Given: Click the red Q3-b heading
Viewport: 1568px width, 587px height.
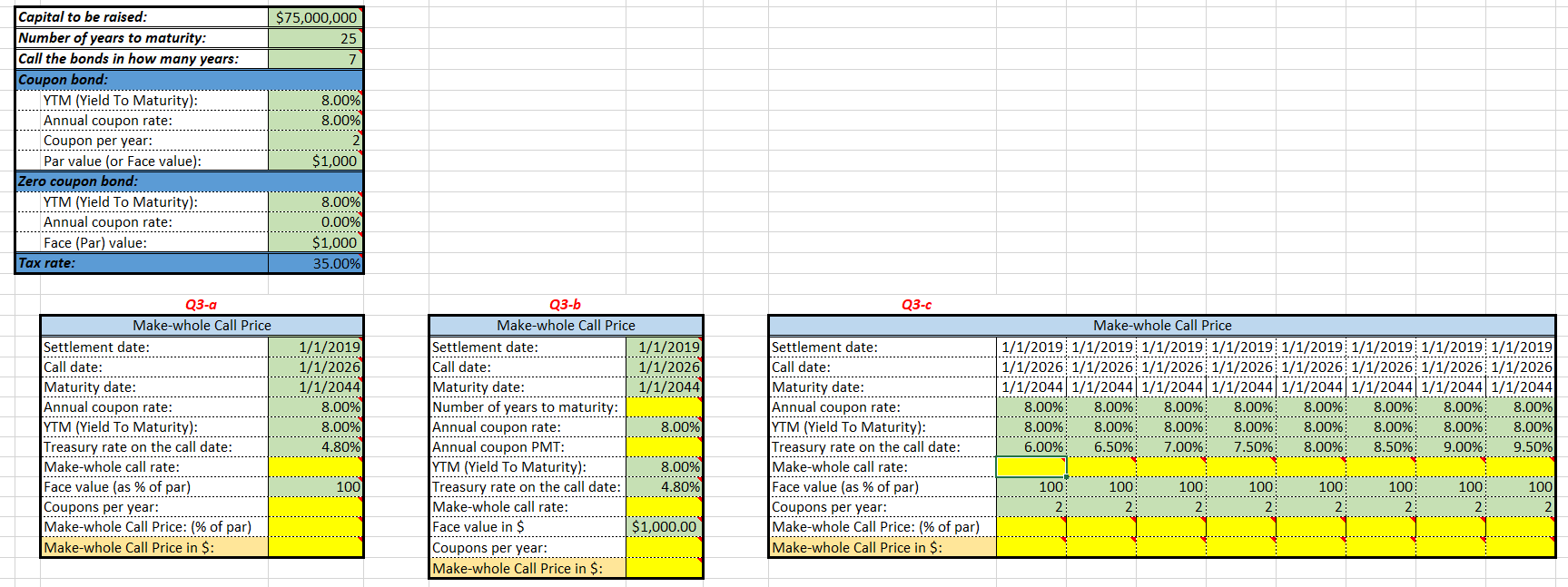Looking at the screenshot, I should point(566,305).
